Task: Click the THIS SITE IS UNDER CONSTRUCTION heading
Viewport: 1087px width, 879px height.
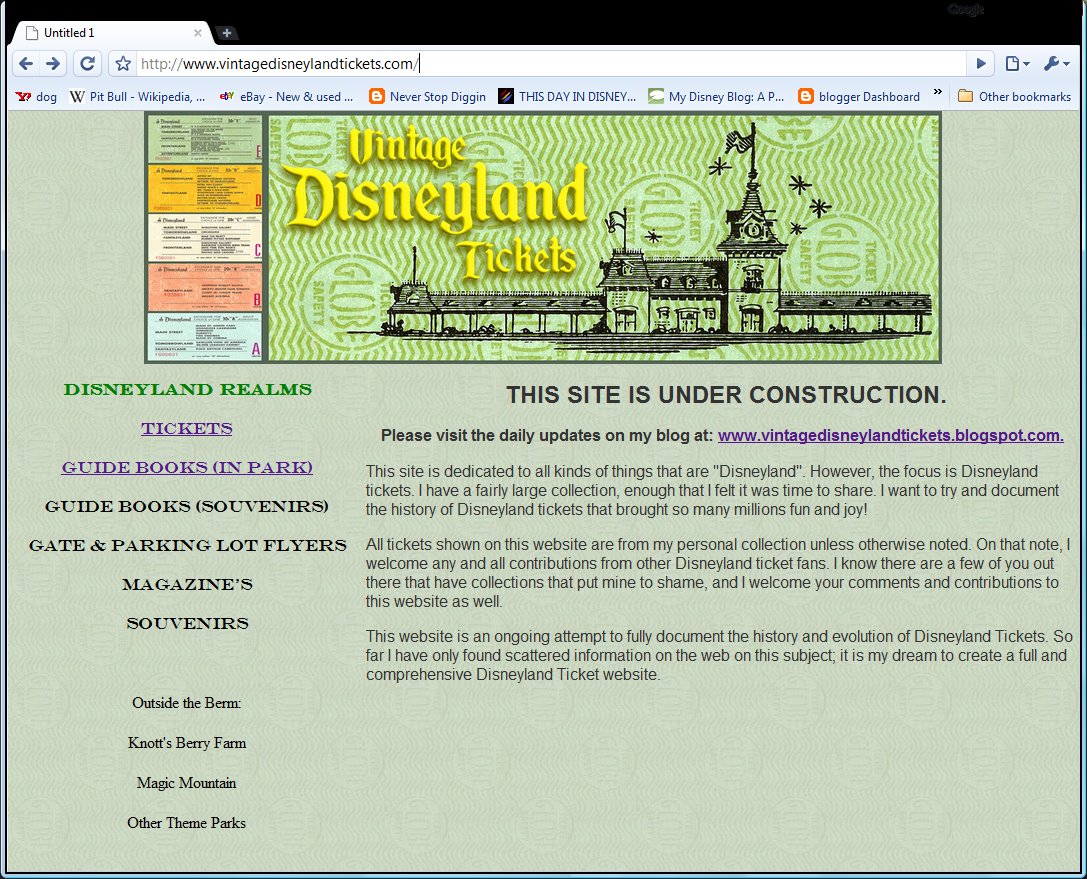Action: (726, 395)
